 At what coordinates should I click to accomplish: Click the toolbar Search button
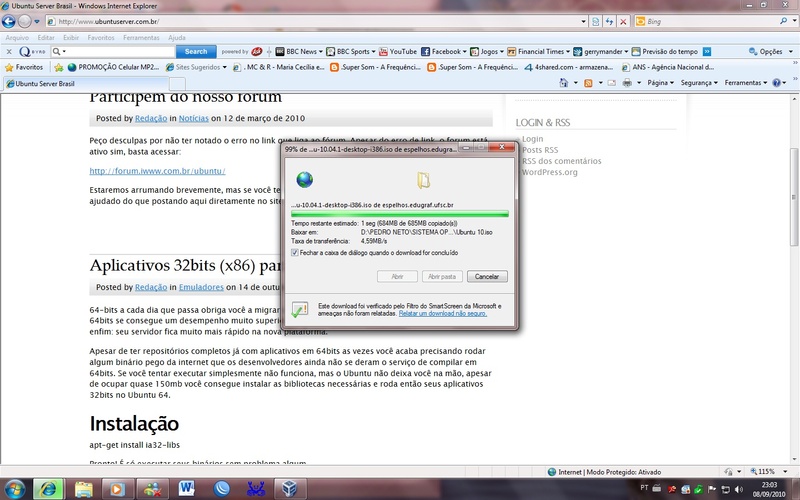pos(196,52)
